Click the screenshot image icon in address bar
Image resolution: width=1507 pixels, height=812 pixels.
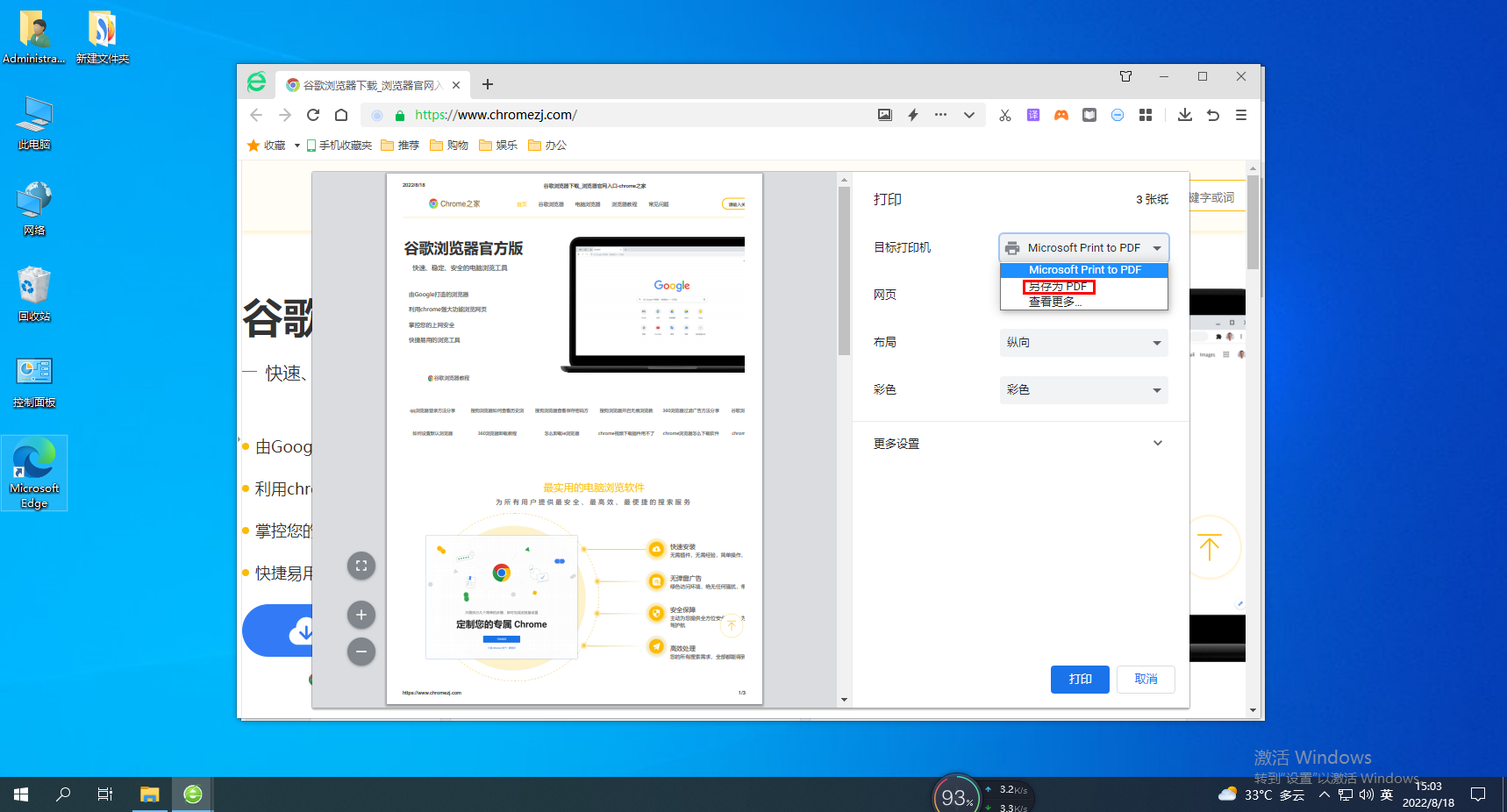pyautogui.click(x=885, y=115)
